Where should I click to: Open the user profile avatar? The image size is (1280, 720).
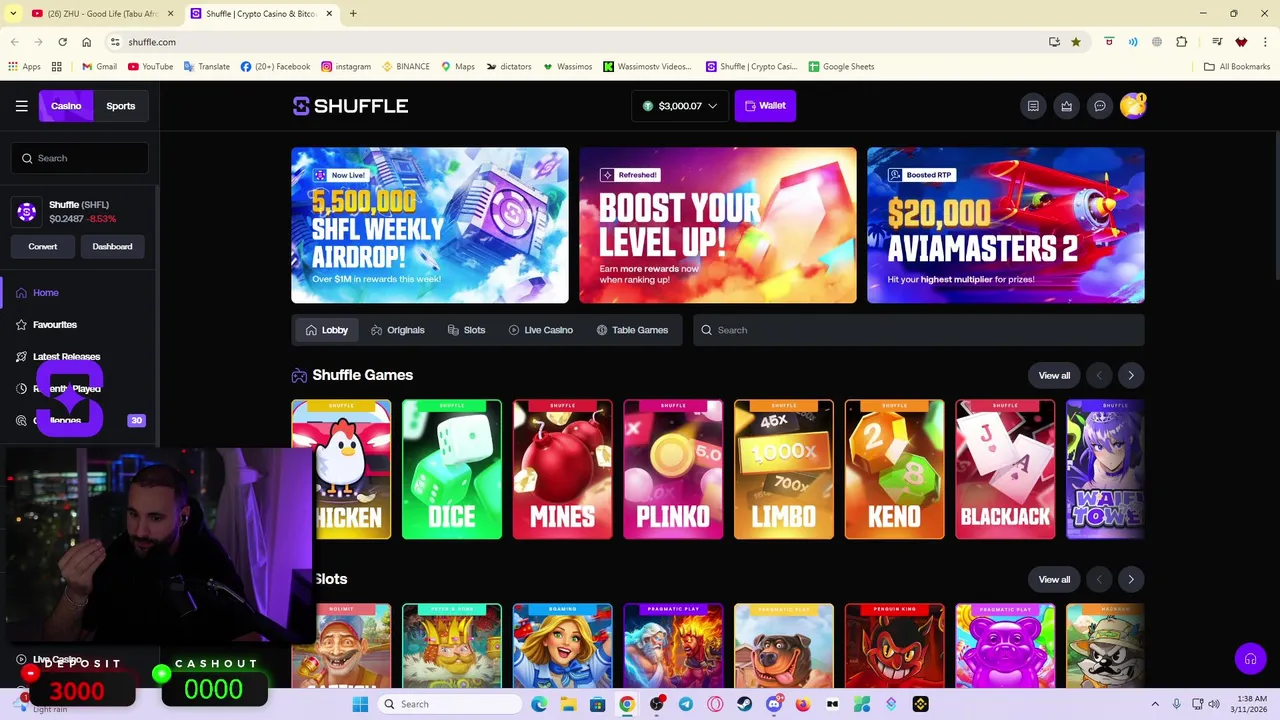(1133, 106)
